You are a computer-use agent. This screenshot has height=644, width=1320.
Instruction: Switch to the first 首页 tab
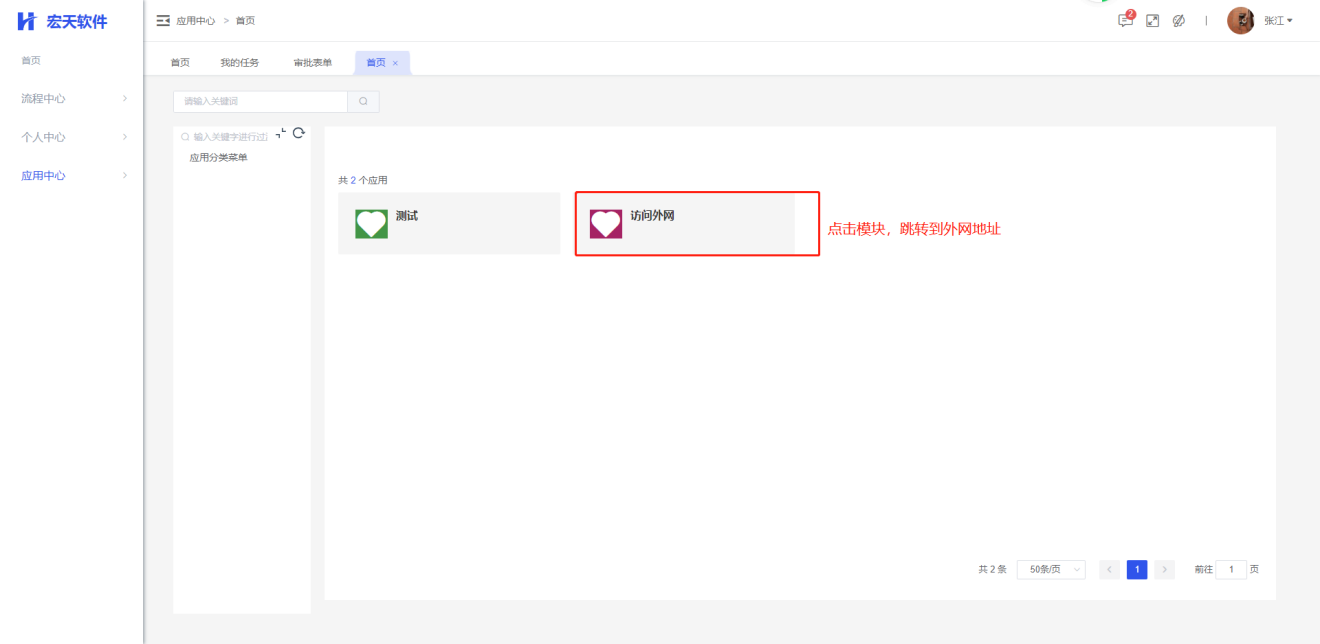point(180,63)
